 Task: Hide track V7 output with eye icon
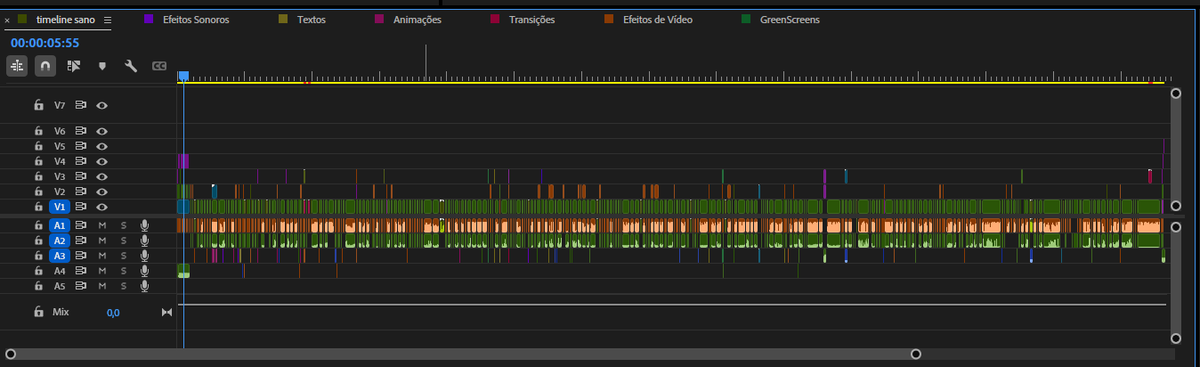[102, 105]
